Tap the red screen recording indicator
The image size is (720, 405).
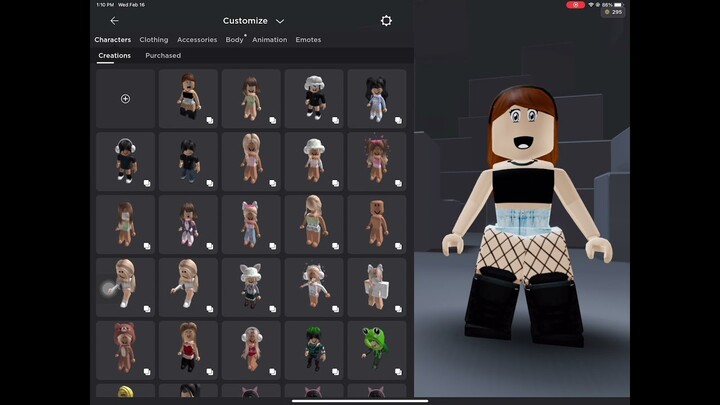tap(575, 5)
